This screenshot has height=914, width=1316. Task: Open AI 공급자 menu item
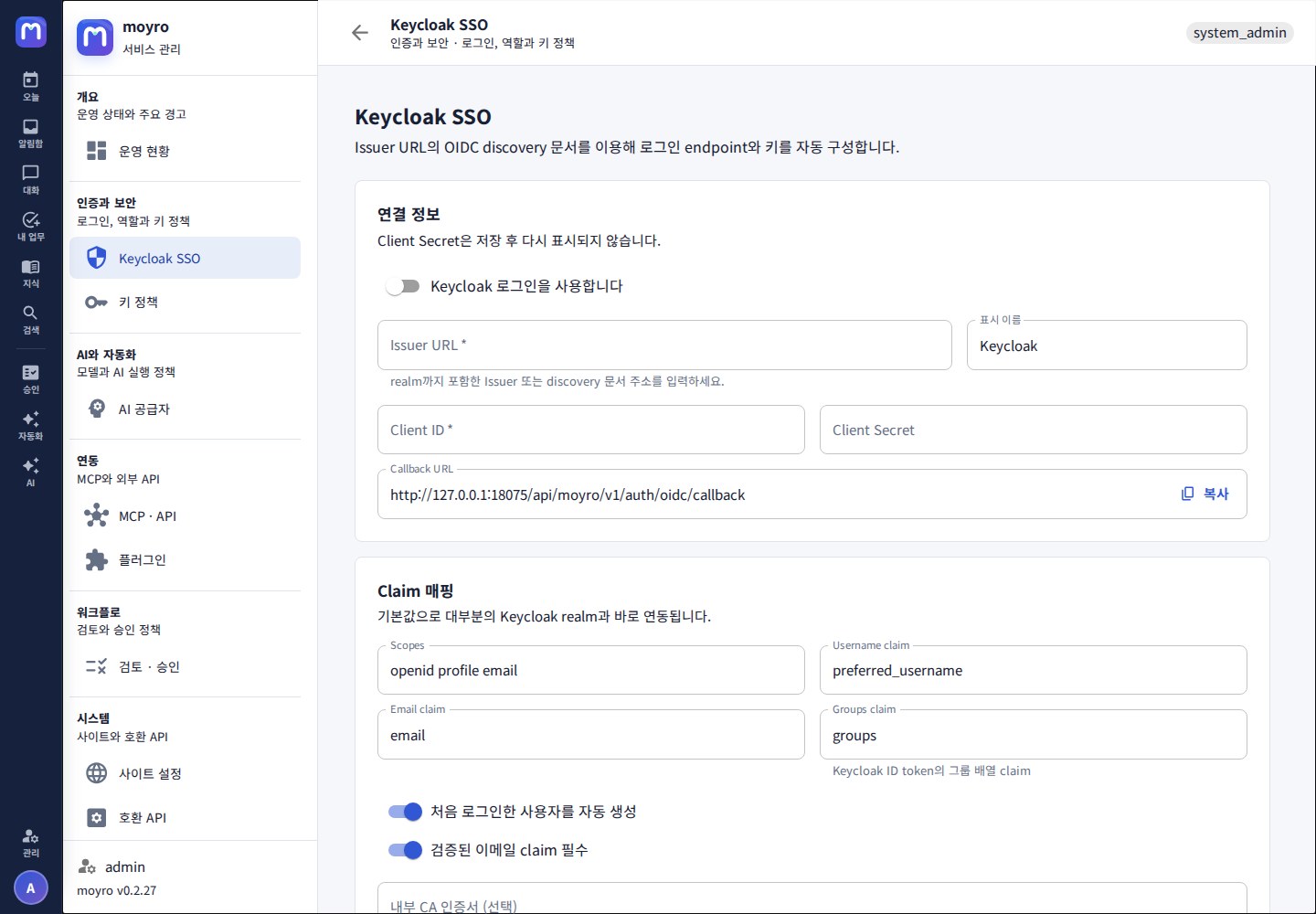coord(185,409)
